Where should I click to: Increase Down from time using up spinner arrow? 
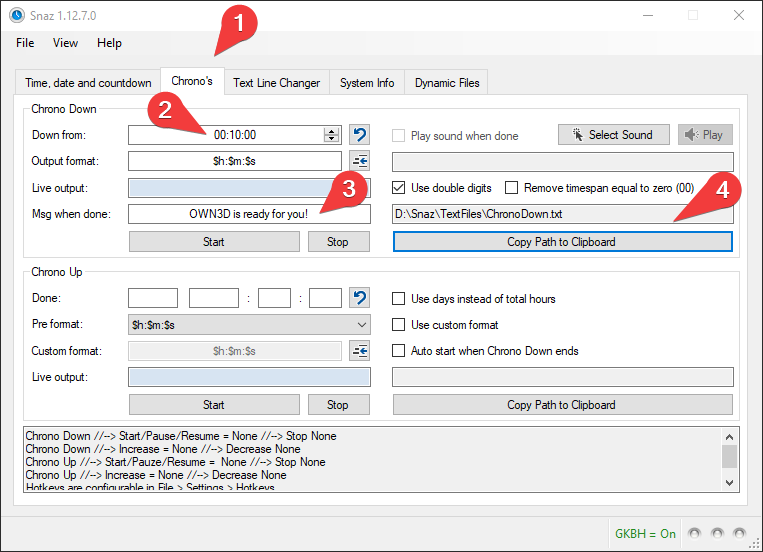(x=332, y=131)
